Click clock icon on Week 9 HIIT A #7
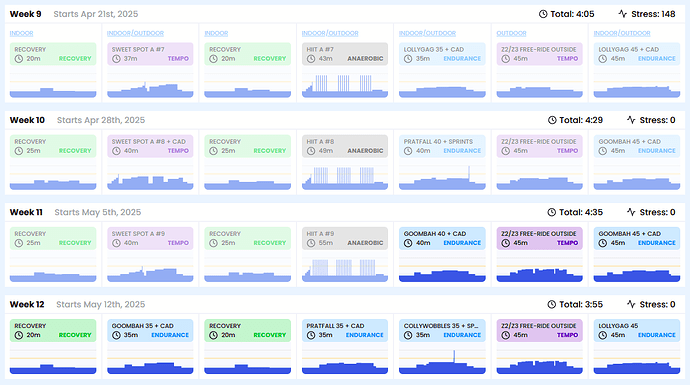690x385 pixels. click(311, 59)
